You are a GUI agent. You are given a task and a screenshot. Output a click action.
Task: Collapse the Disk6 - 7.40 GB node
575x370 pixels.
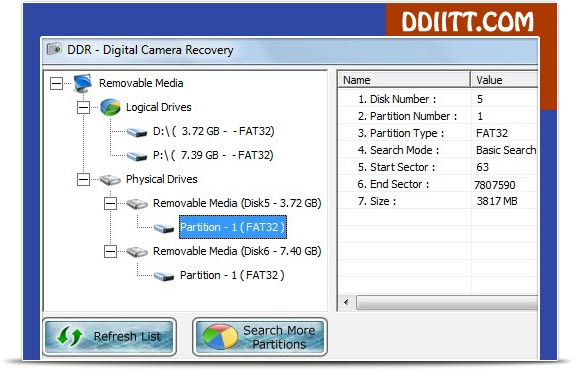110,252
